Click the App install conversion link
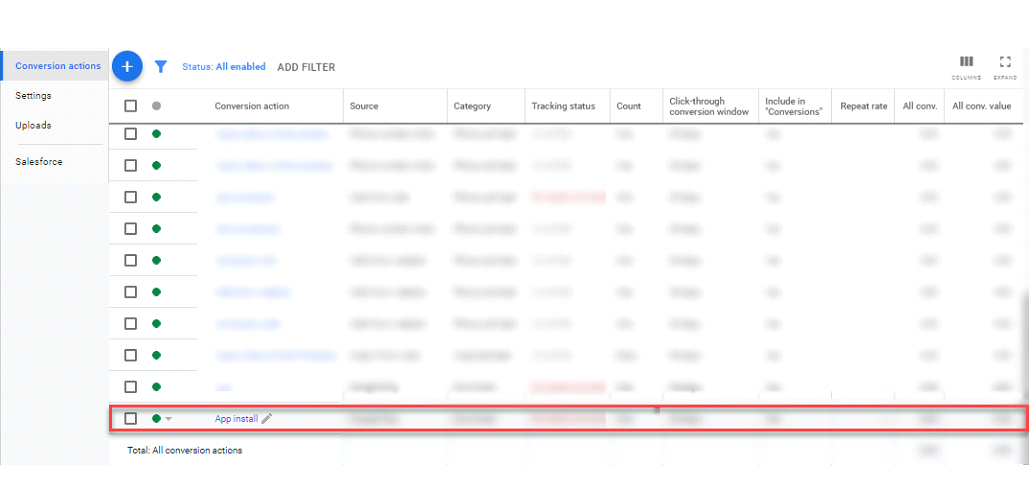 [x=236, y=419]
